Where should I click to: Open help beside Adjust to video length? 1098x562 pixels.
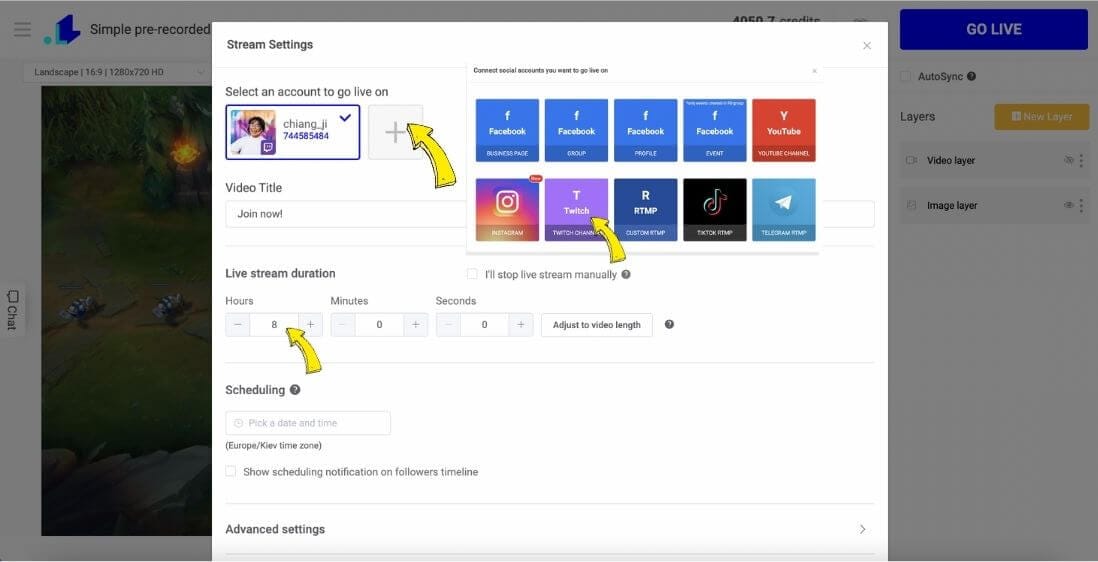pos(669,324)
